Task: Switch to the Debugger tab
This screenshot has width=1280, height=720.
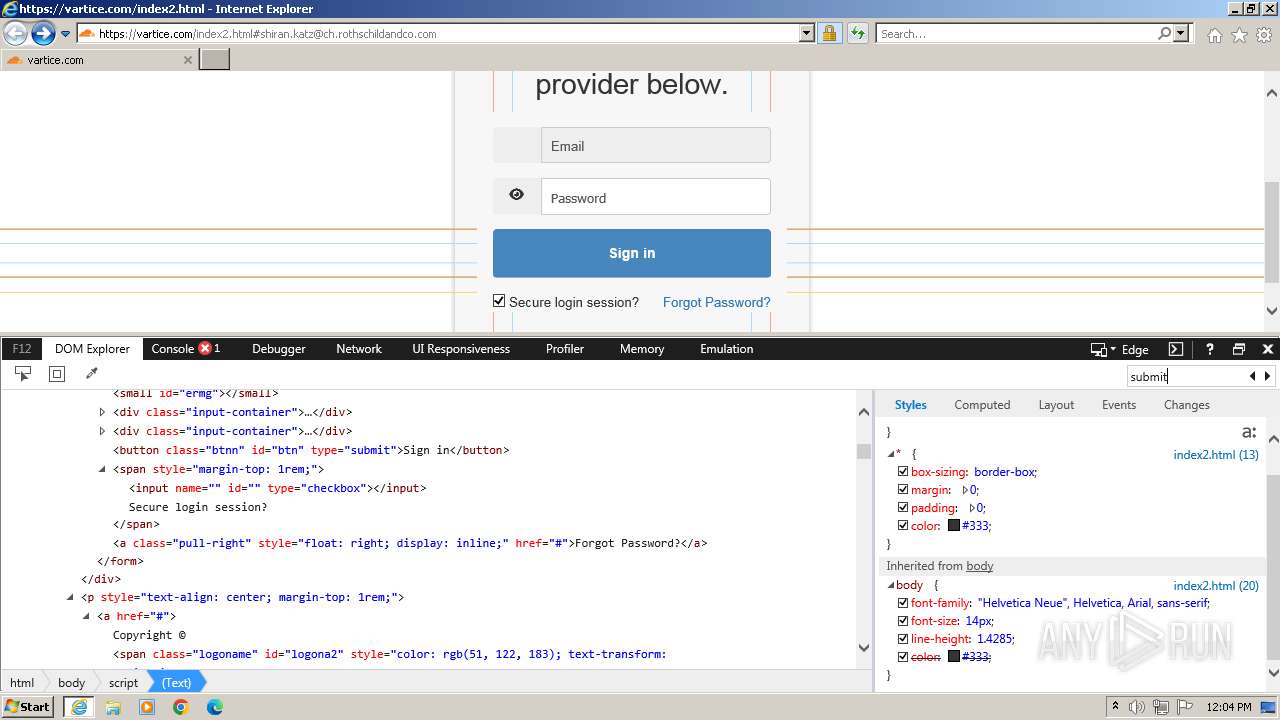Action: point(279,349)
